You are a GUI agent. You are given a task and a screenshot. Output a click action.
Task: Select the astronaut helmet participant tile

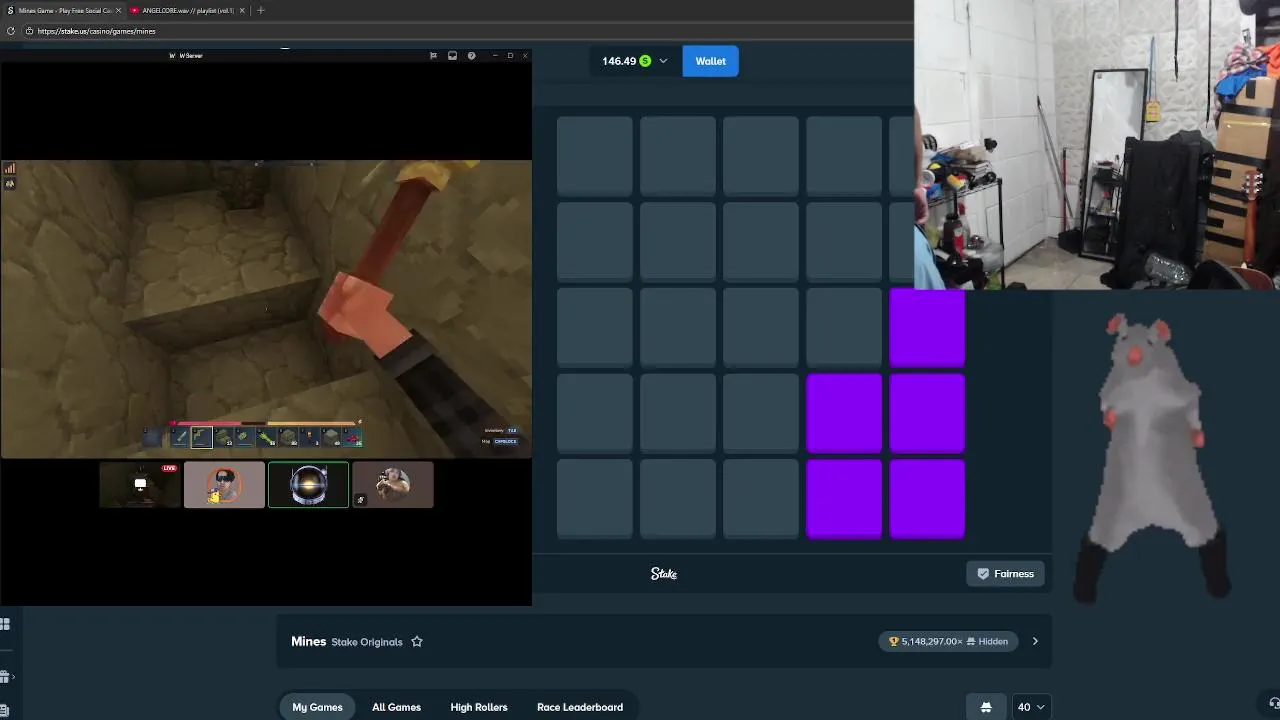pyautogui.click(x=308, y=485)
